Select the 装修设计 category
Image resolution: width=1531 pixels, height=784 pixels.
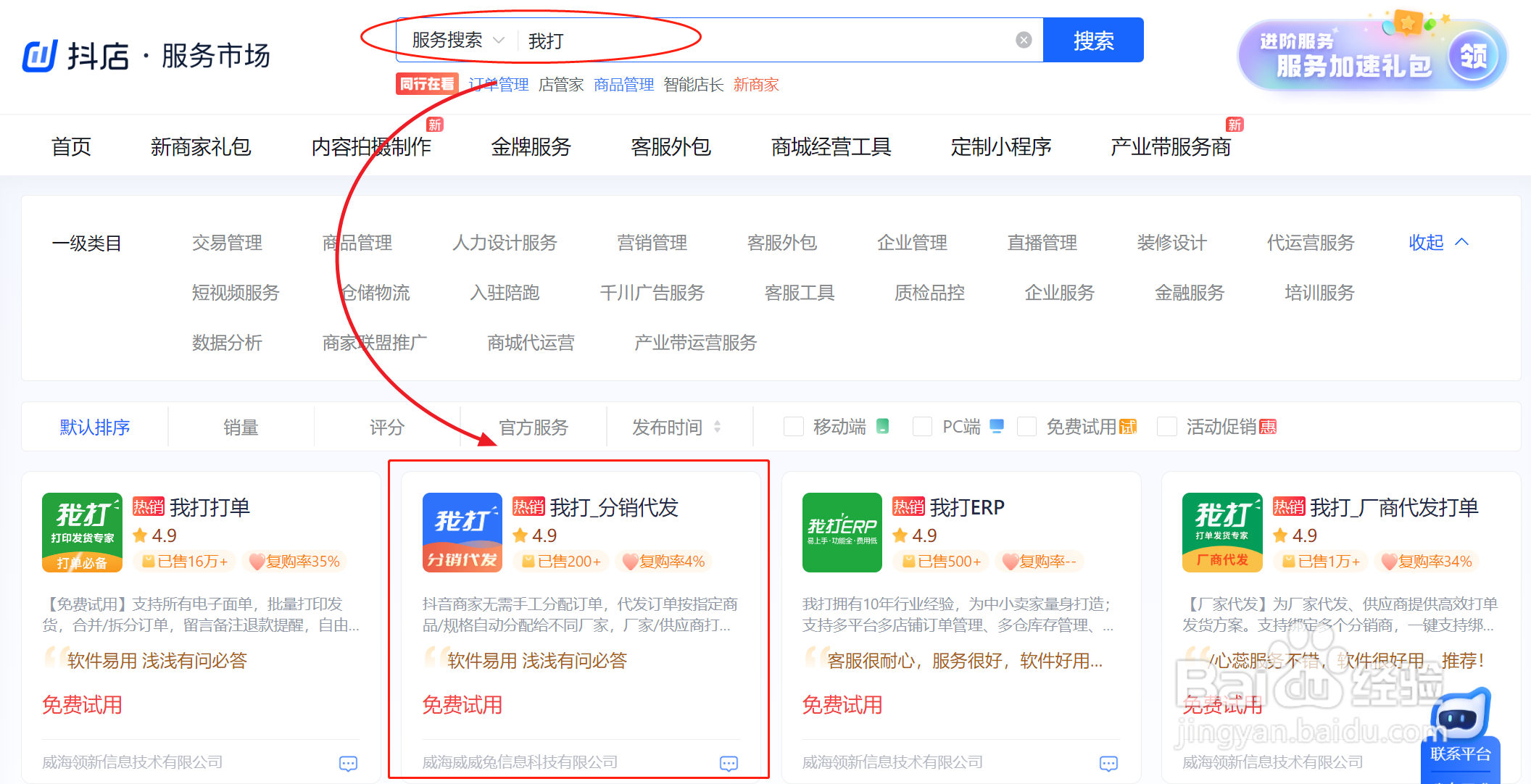[1172, 243]
